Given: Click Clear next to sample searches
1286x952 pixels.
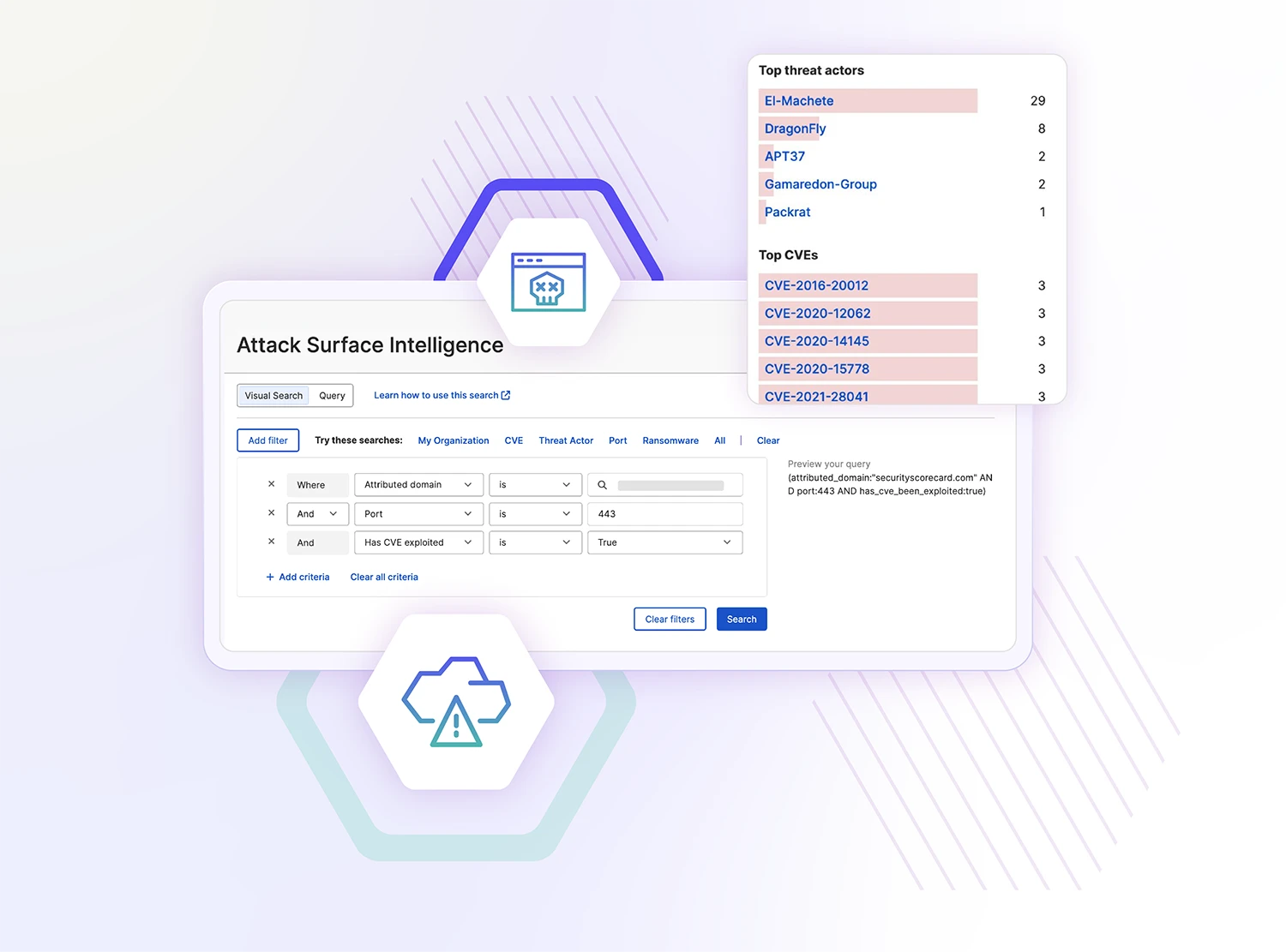Looking at the screenshot, I should [768, 440].
